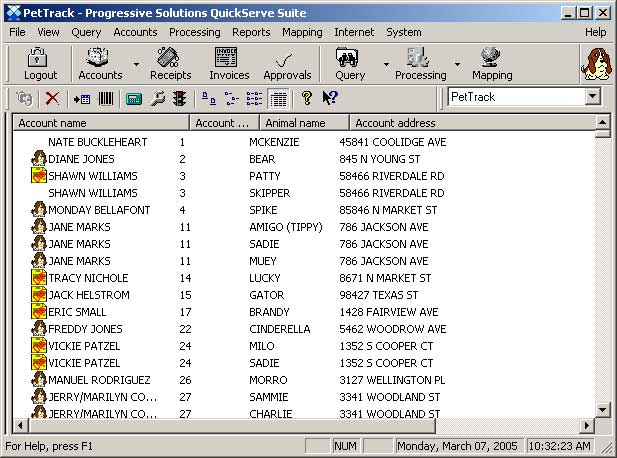Select the details list view icon
The width and height of the screenshot is (617, 458).
pyautogui.click(x=279, y=98)
